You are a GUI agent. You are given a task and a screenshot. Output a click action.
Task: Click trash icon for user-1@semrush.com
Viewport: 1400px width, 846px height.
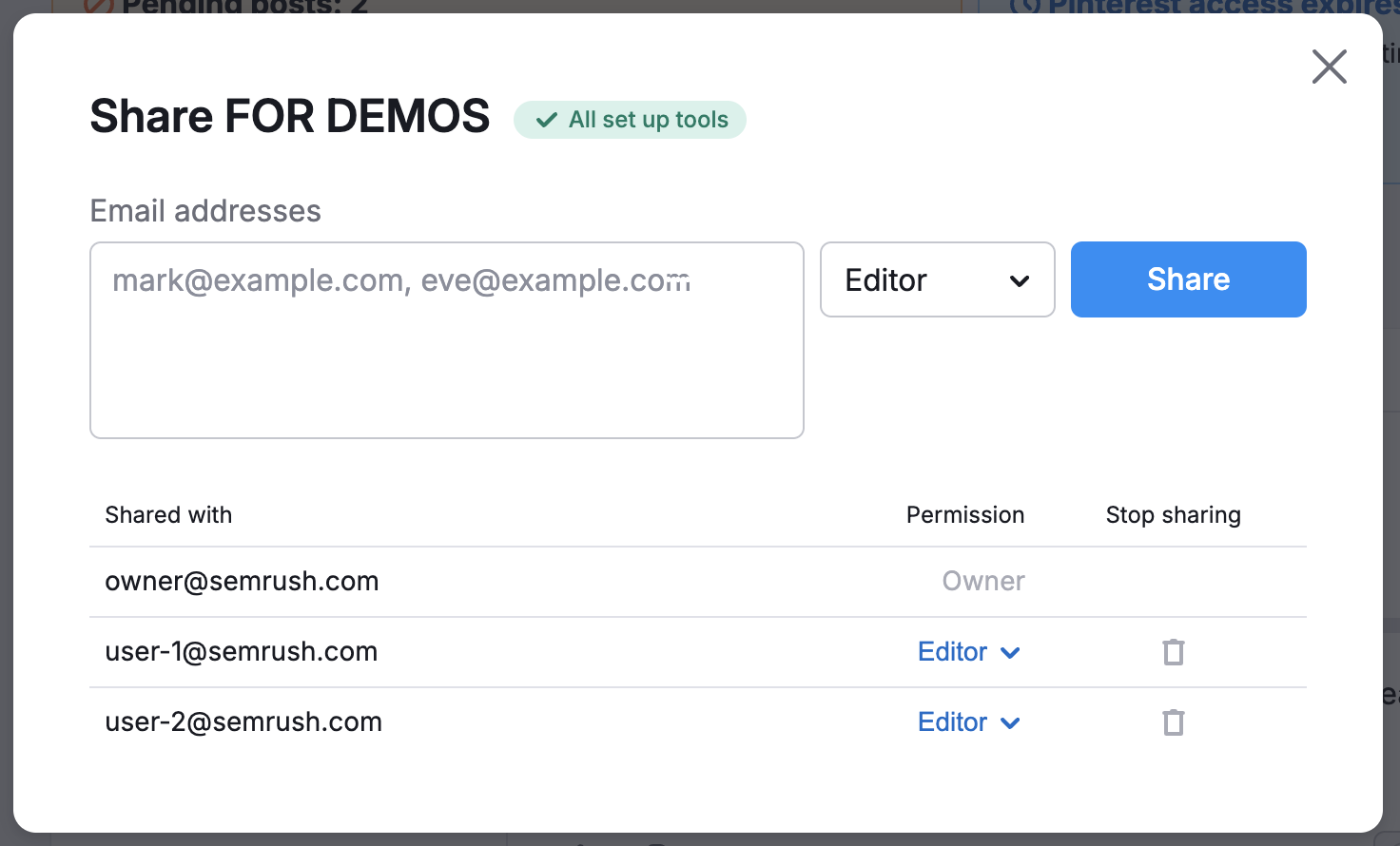1174,652
